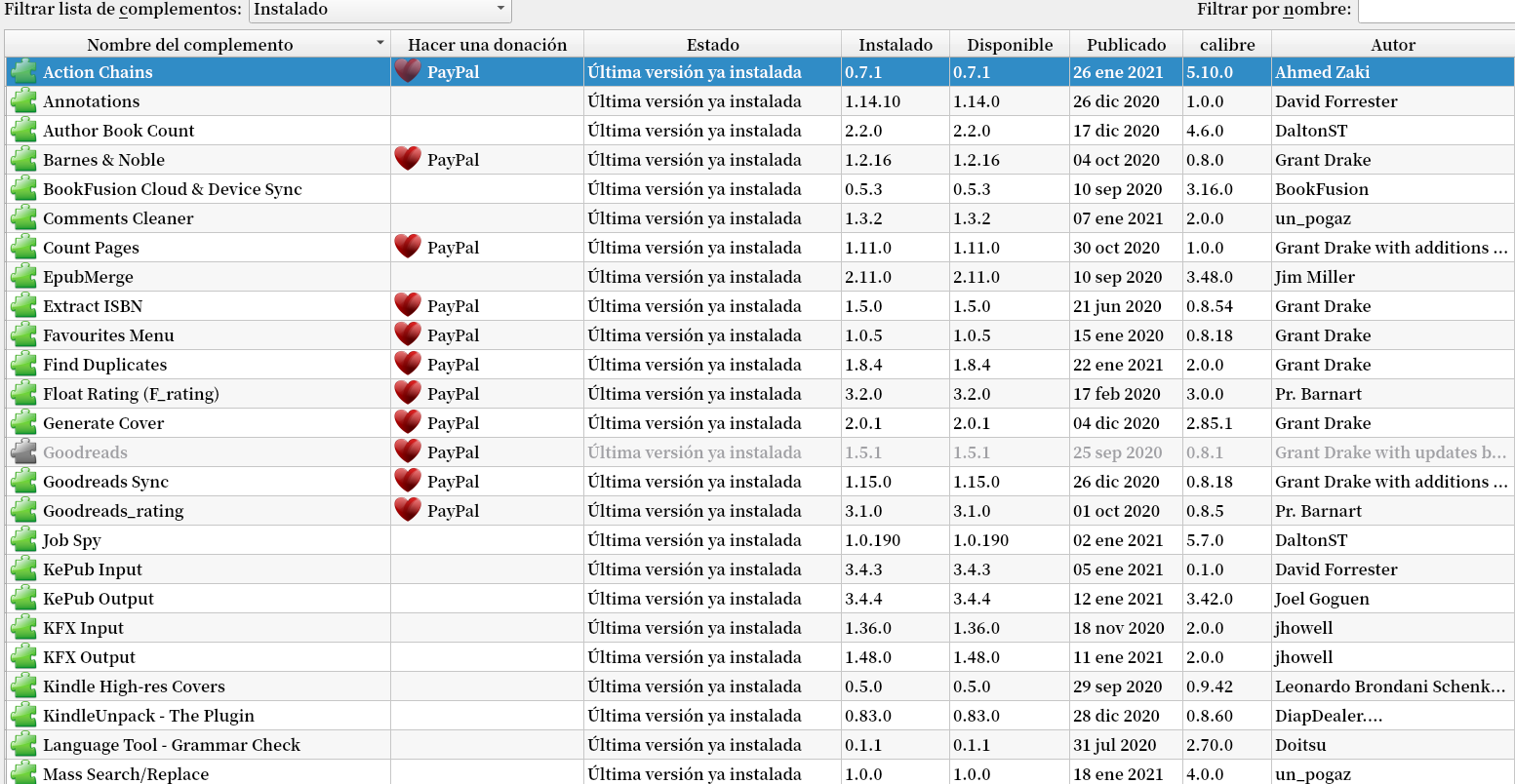Screen dimensions: 1515x784
Task: Select the KFX Input plugin name
Action: [83, 628]
